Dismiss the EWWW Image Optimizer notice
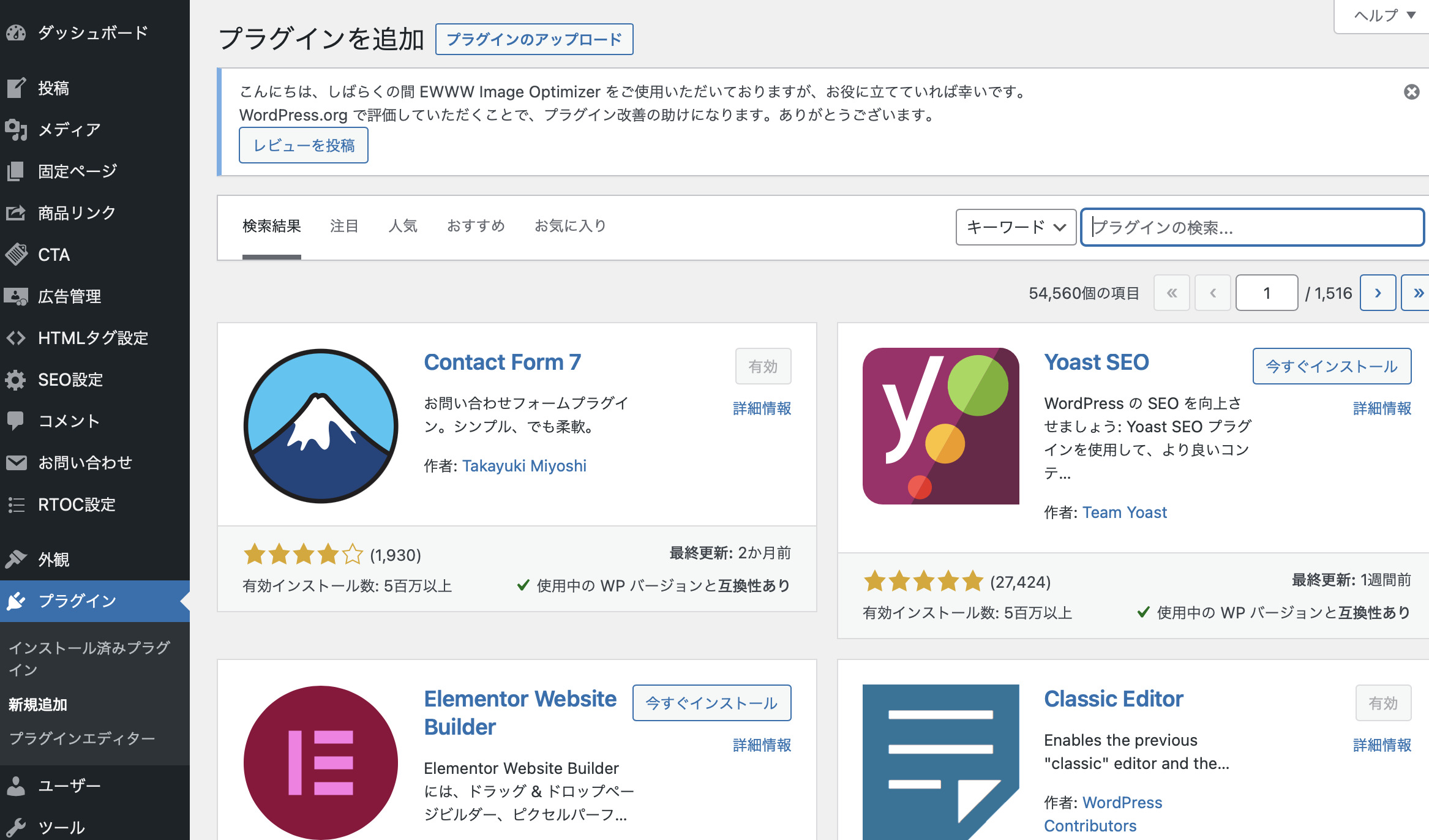 coord(1411,92)
